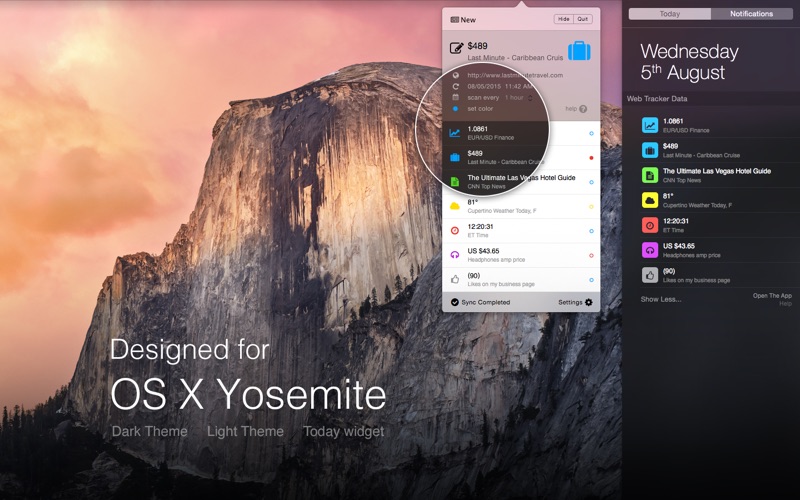Click red status dot on Caribbean Cruise row
The height and width of the screenshot is (500, 800).
click(591, 158)
